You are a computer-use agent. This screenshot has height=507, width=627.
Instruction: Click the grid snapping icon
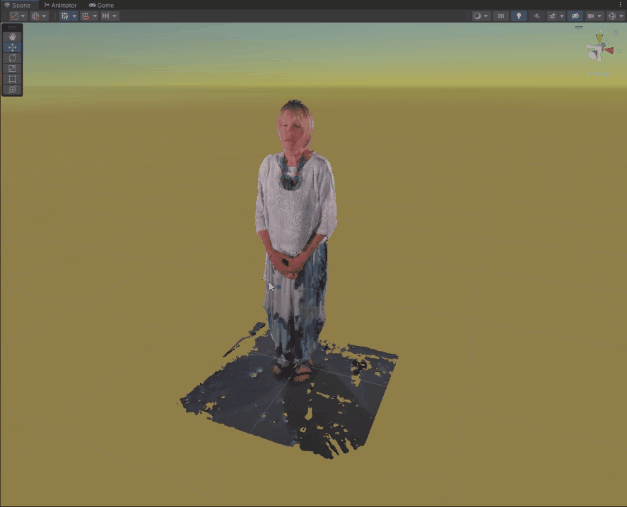[x=86, y=16]
